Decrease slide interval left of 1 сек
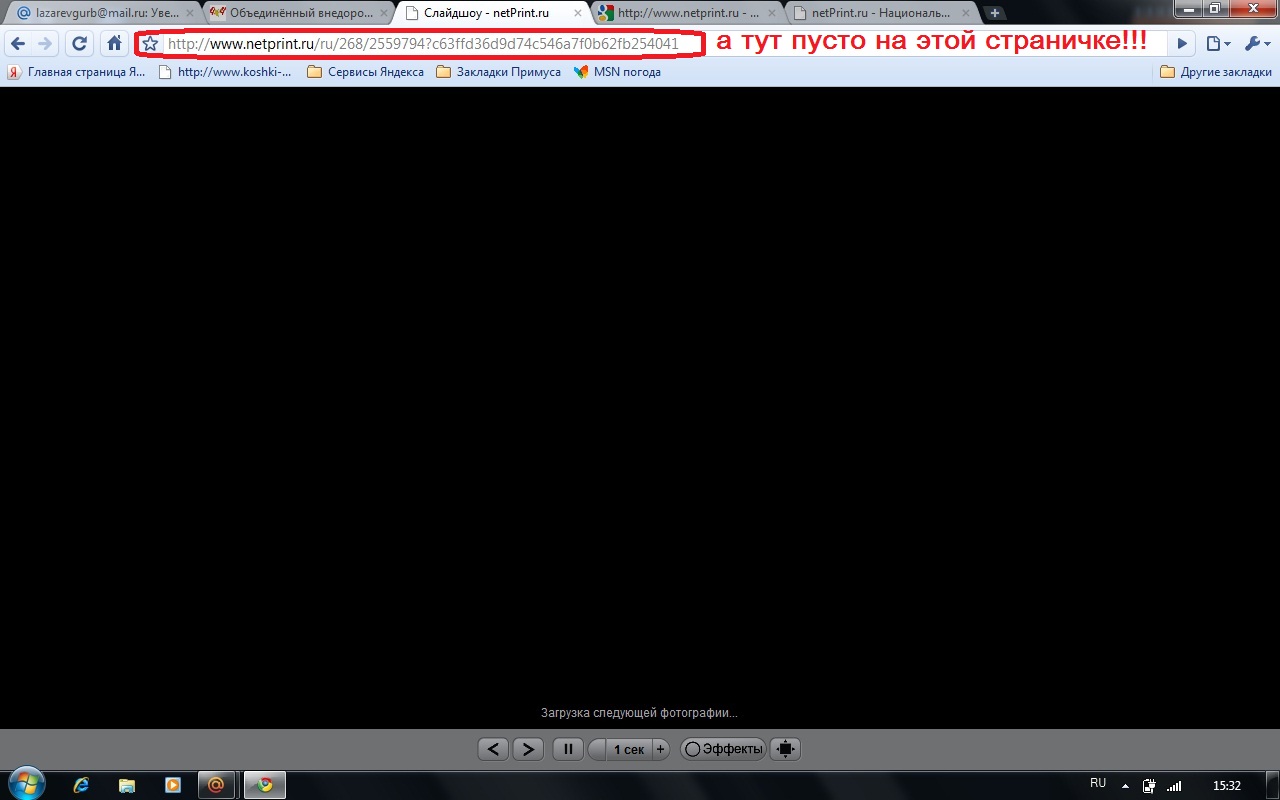Image resolution: width=1280 pixels, height=800 pixels. click(597, 749)
